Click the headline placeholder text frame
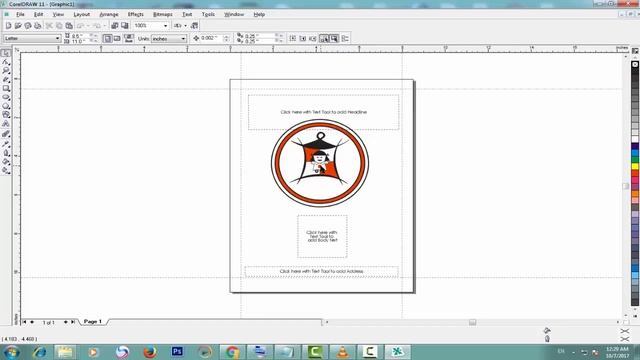The width and height of the screenshot is (640, 360). (323, 112)
